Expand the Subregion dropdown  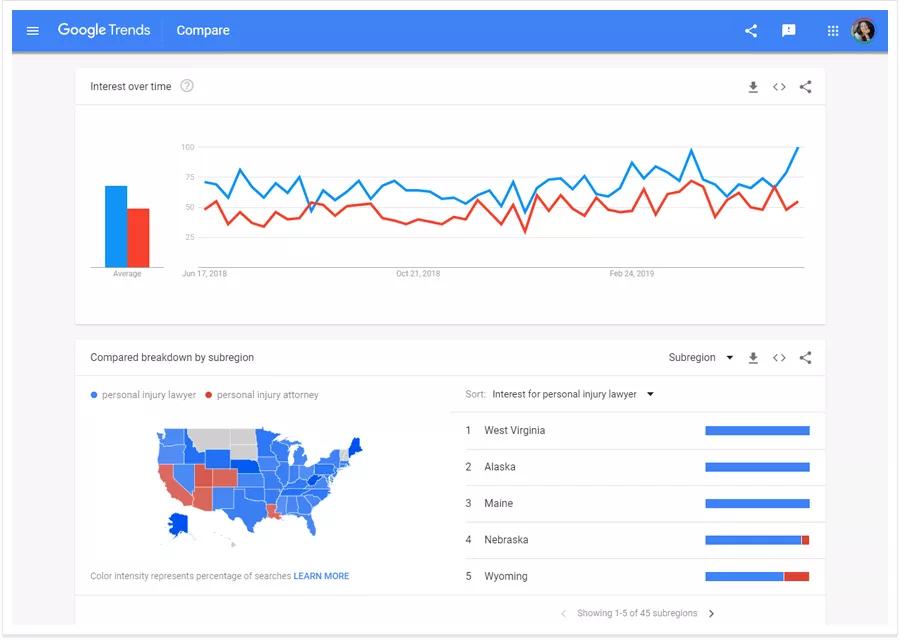(x=700, y=358)
